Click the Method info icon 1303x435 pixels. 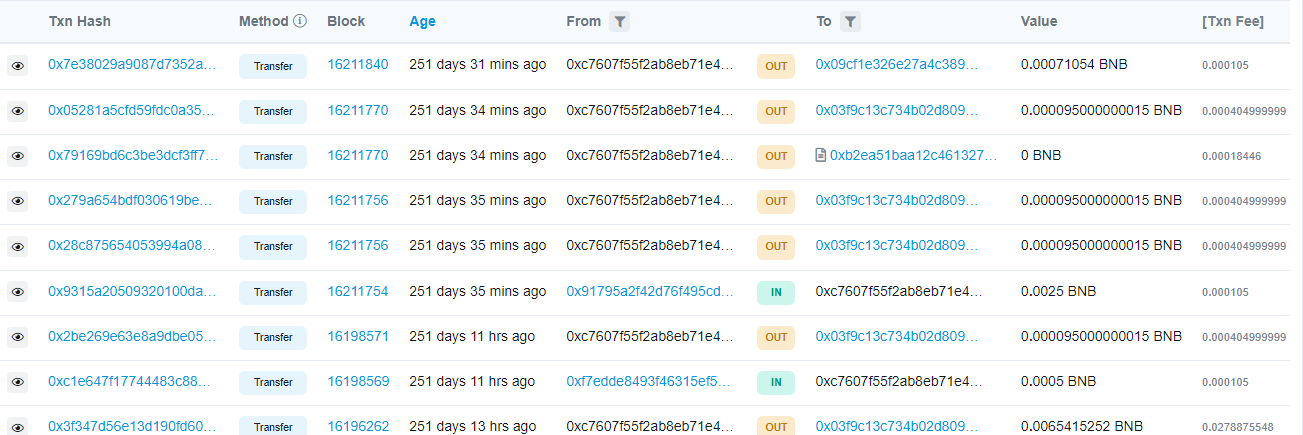pyautogui.click(x=300, y=21)
